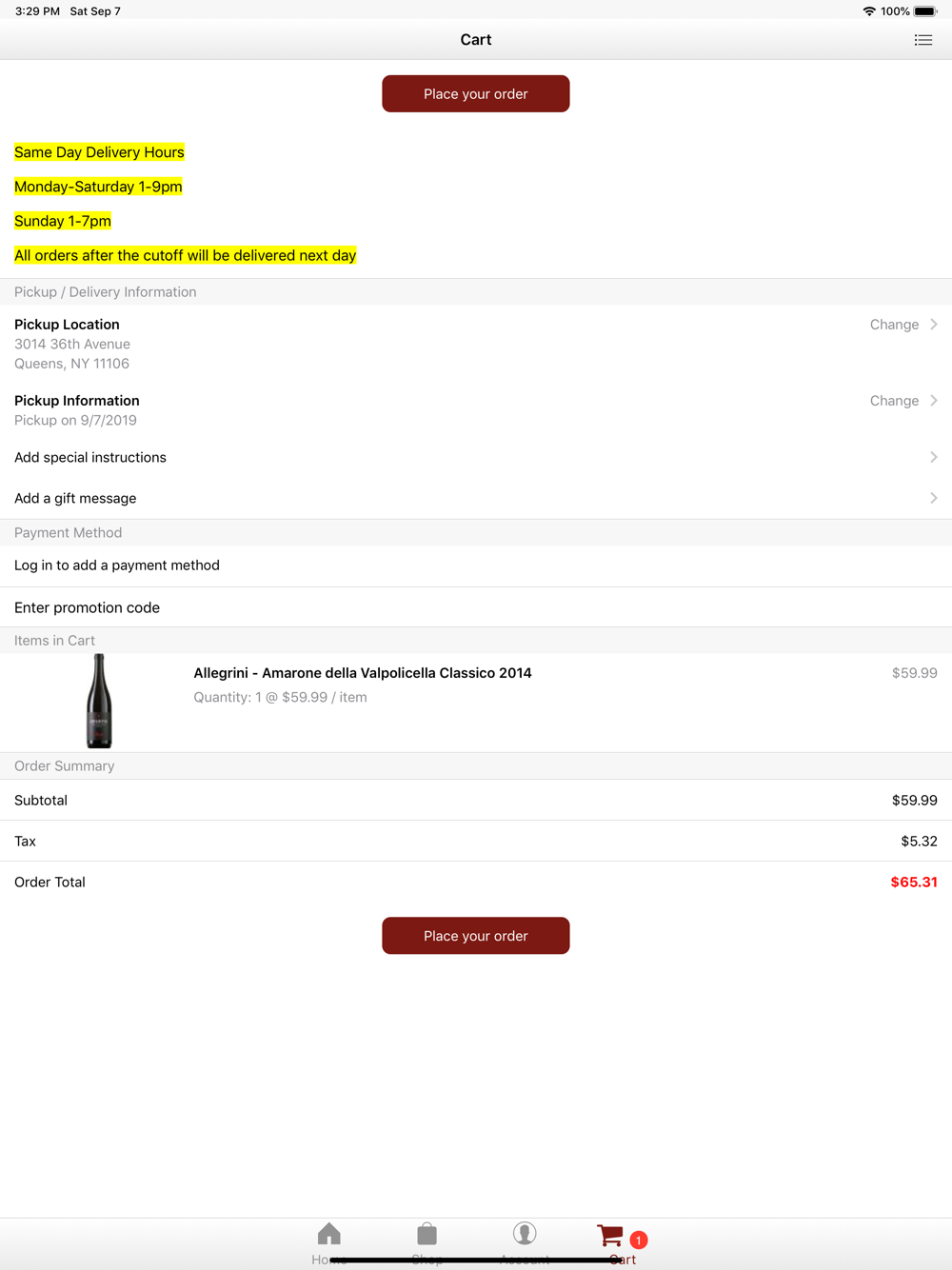Open the Allegrini wine bottle thumbnail
The width and height of the screenshot is (952, 1270).
(99, 702)
